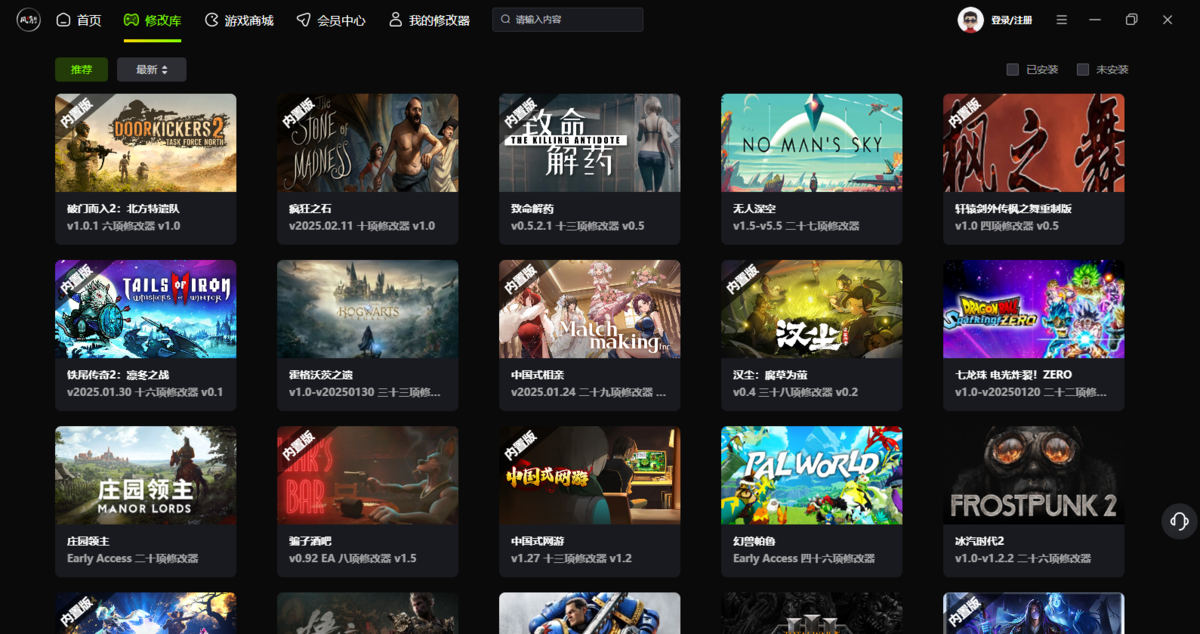Open Dragon Ball Sparking Zero cover
Screen dimensions: 1200x634
tap(1034, 309)
